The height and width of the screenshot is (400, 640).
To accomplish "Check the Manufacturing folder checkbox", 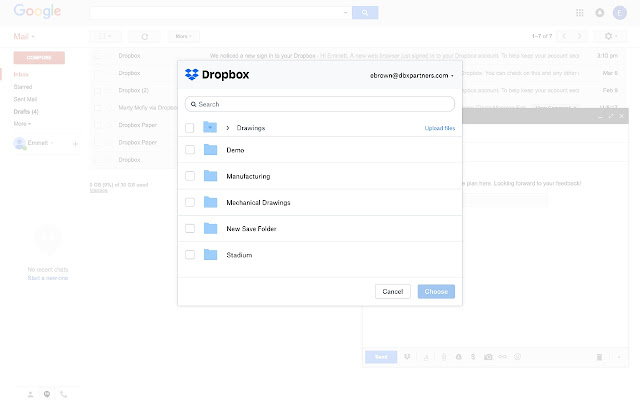I will 190,176.
